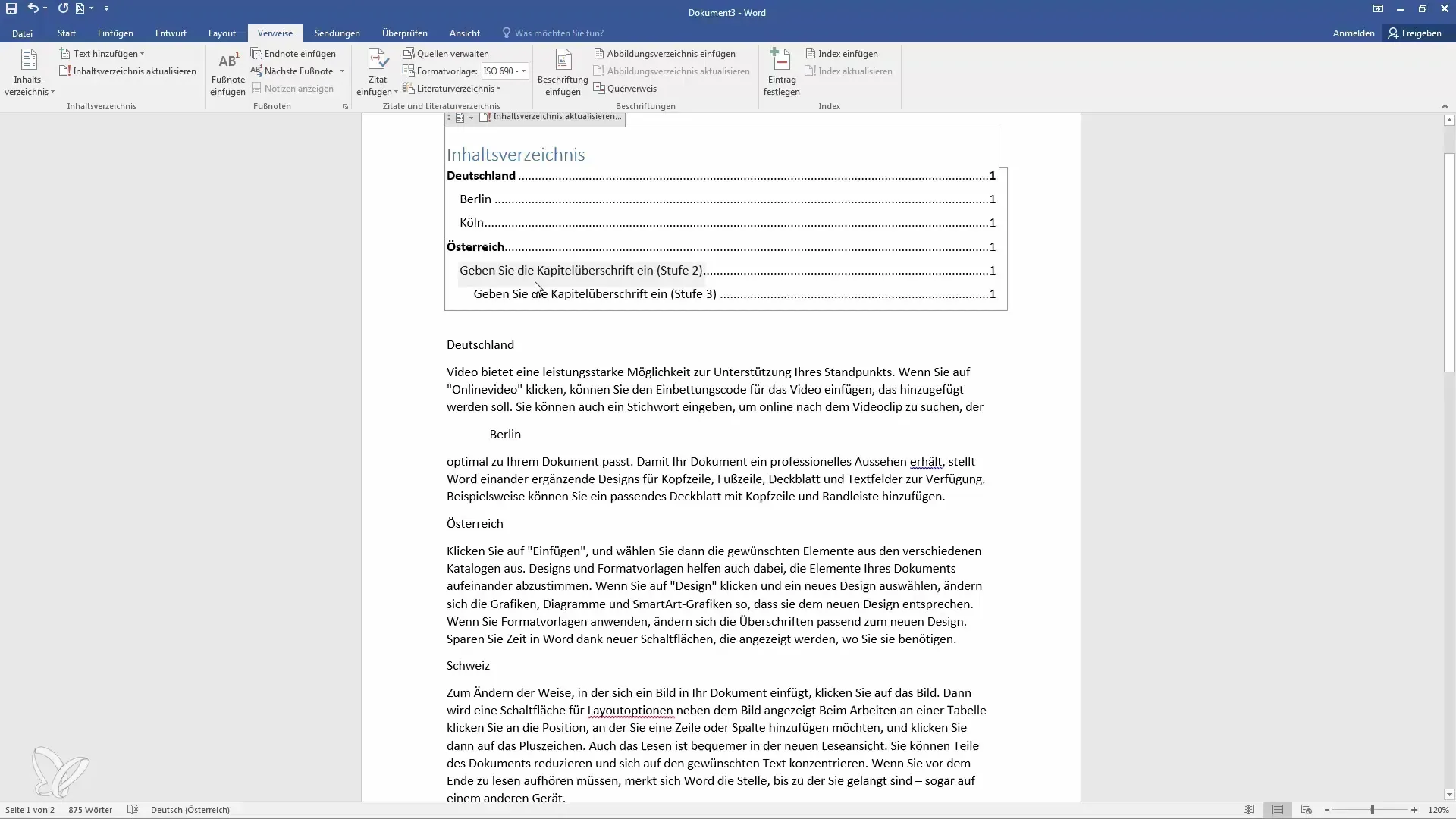Viewport: 1456px width, 819px height.
Task: Click the Stufe 3 placeholder TOC entry
Action: [734, 294]
